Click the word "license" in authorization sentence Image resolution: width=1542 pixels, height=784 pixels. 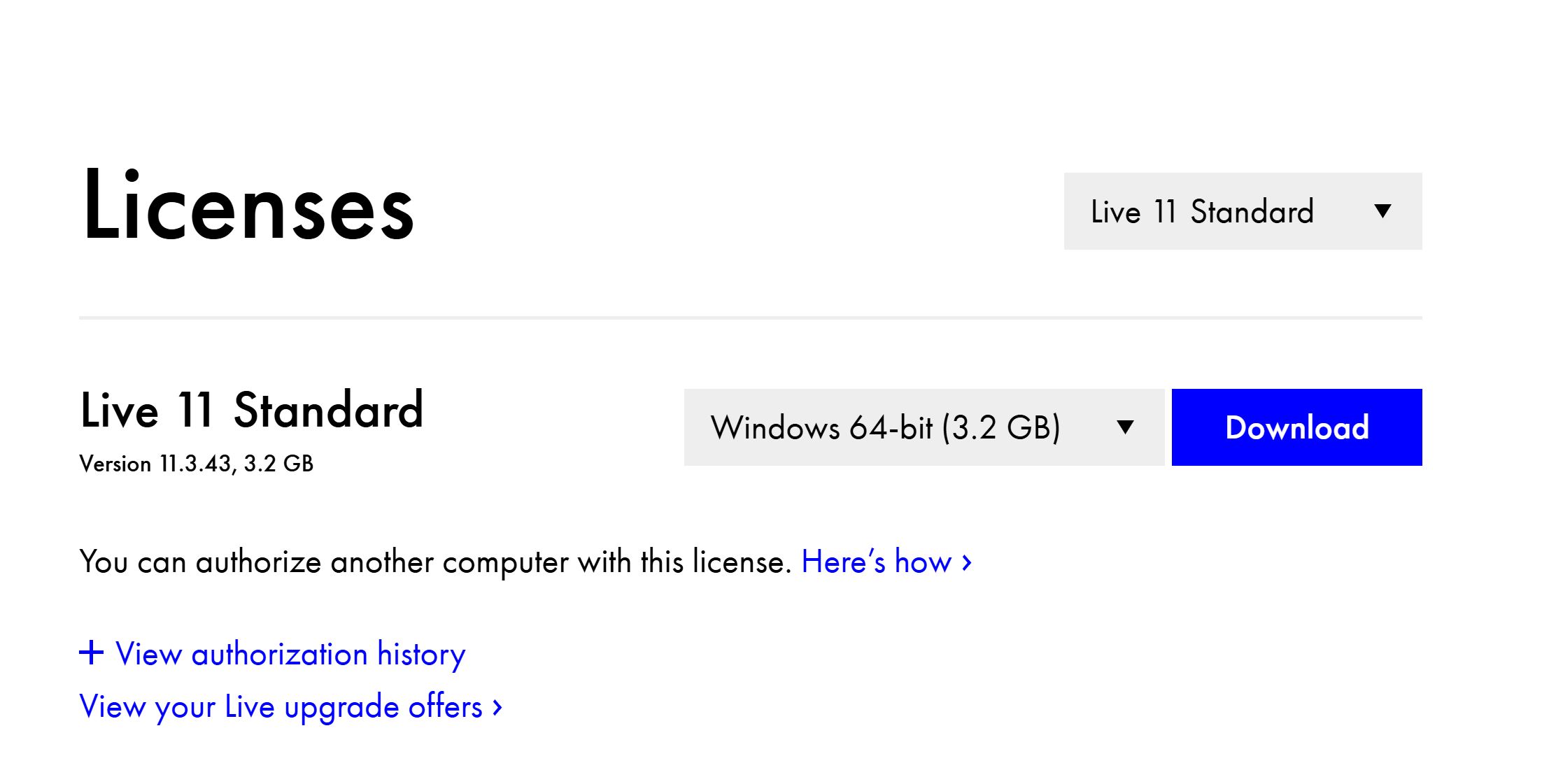click(x=740, y=562)
